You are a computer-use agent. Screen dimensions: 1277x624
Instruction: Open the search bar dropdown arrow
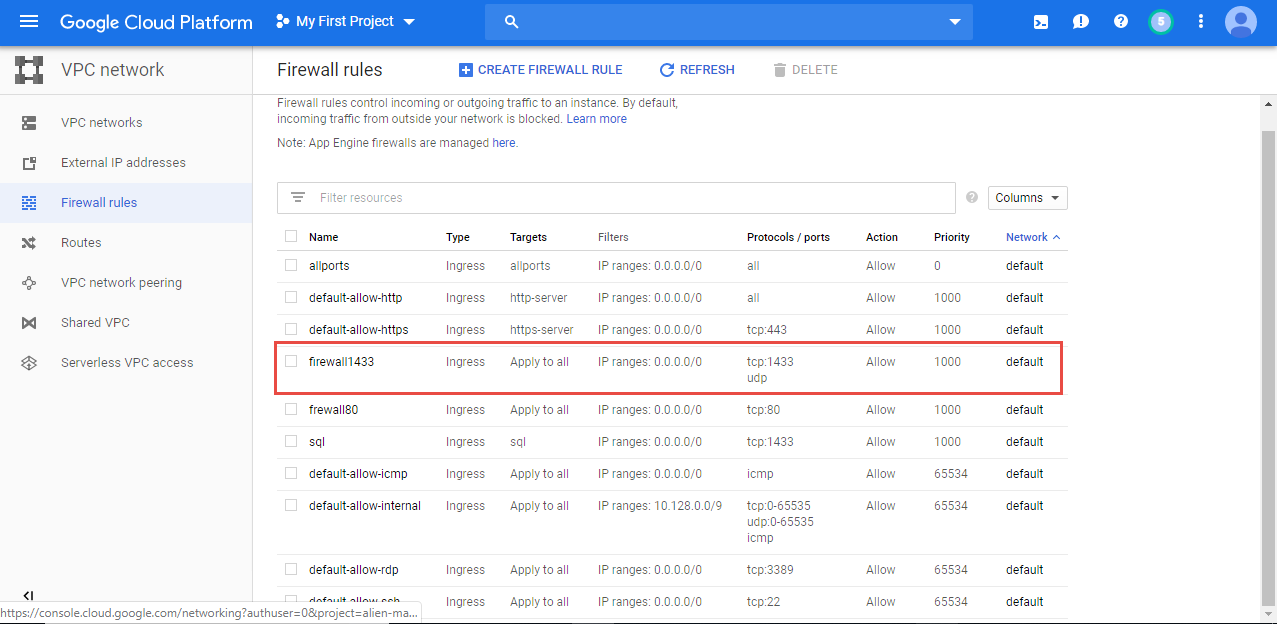[953, 21]
